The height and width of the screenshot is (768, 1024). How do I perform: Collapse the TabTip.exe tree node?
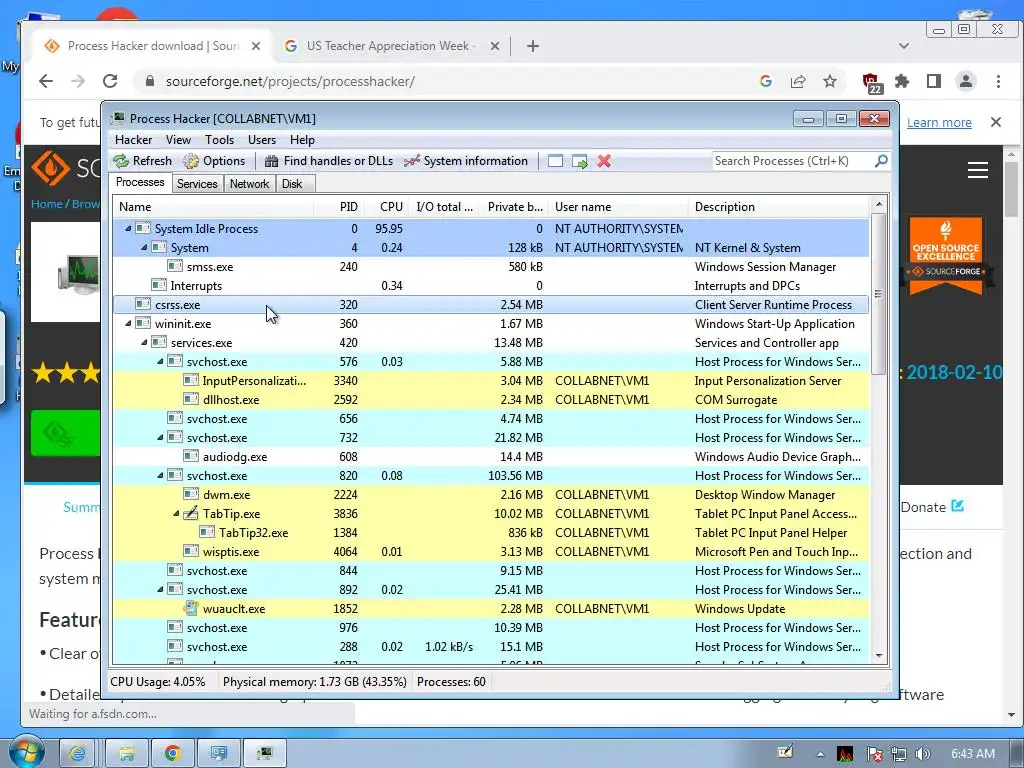176,513
